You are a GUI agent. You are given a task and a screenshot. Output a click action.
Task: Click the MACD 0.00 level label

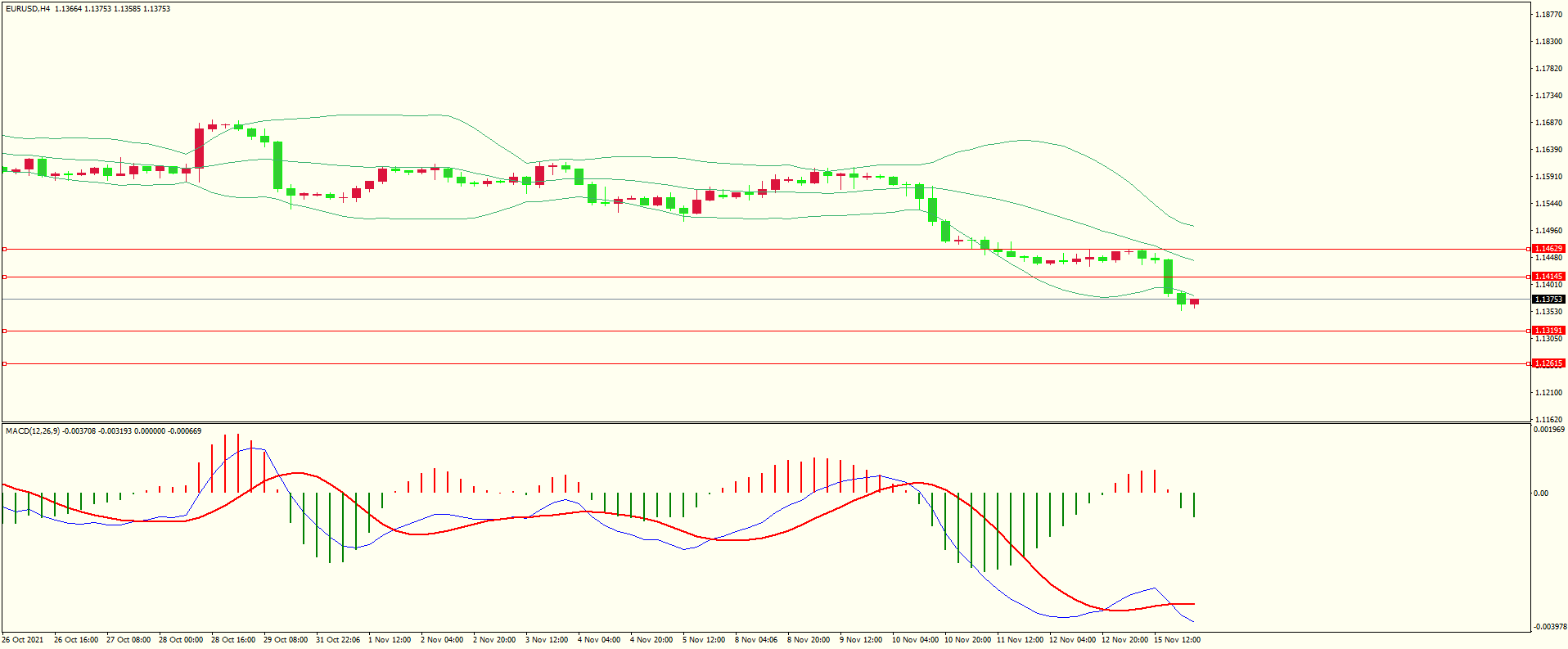pyautogui.click(x=1541, y=494)
